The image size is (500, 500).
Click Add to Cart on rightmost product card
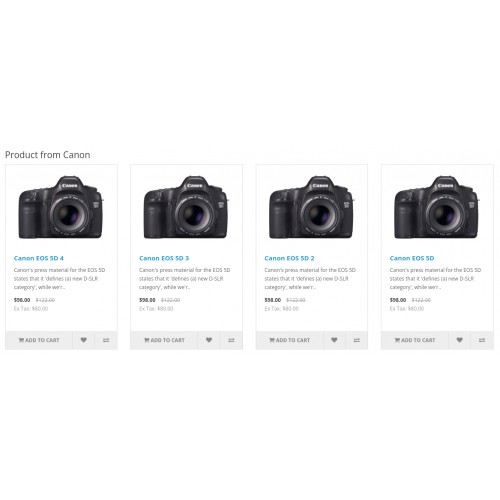415,340
